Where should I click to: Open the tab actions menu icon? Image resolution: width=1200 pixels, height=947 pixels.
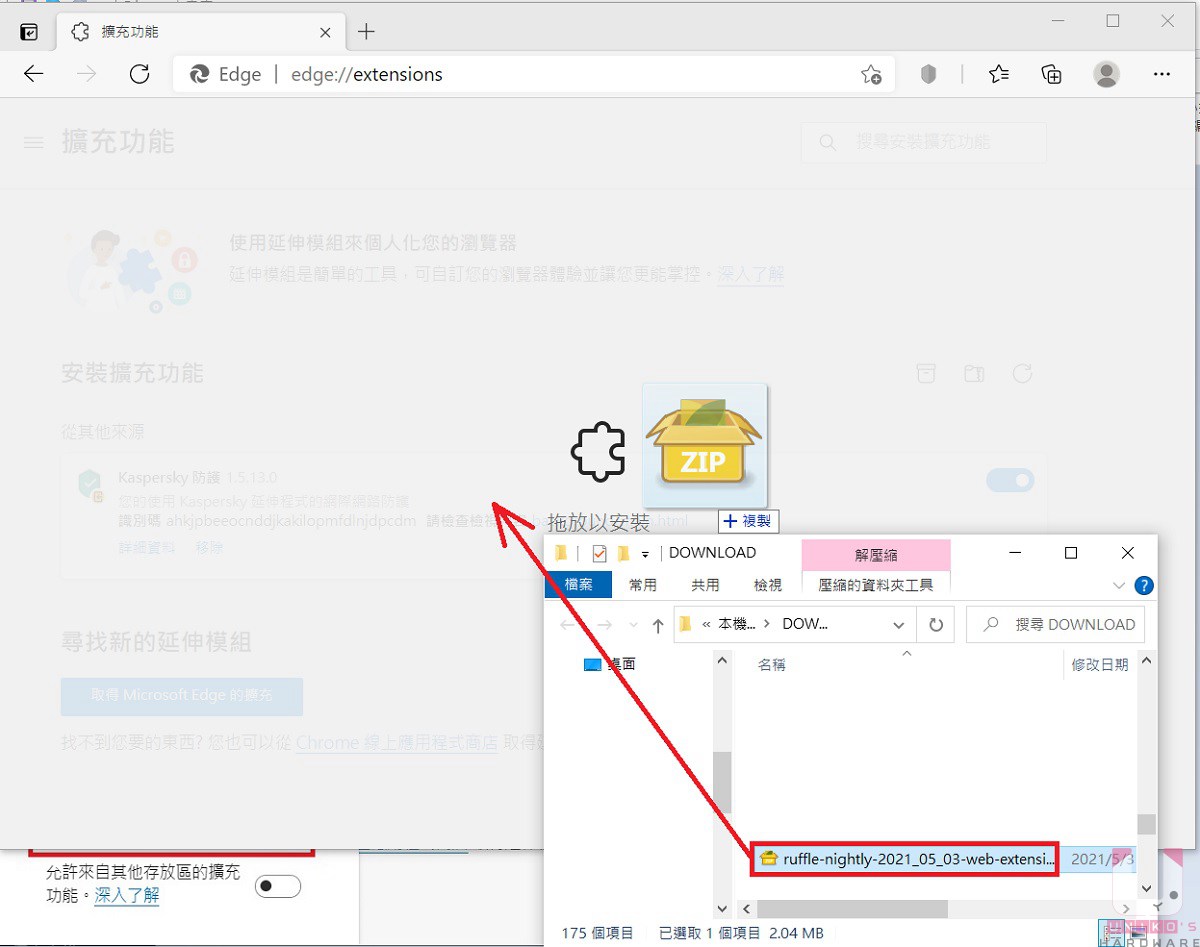(x=29, y=32)
